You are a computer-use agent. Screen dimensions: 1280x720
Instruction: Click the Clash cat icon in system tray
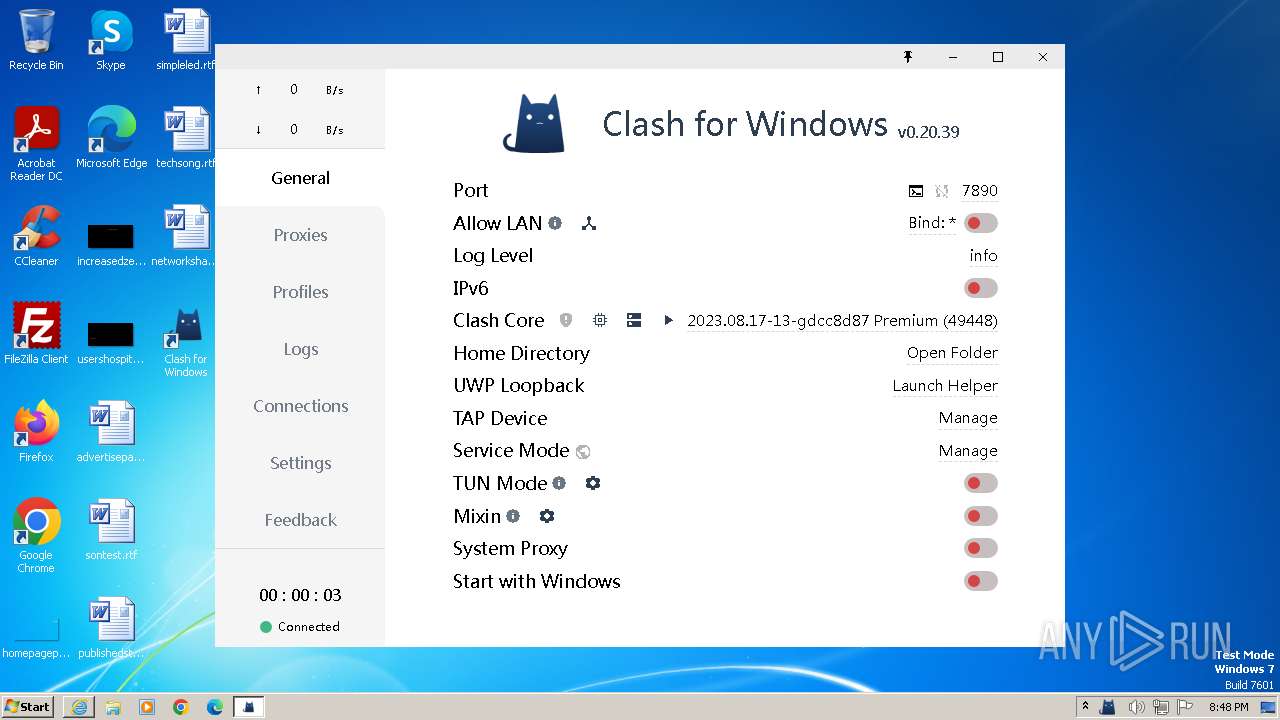(x=1107, y=707)
